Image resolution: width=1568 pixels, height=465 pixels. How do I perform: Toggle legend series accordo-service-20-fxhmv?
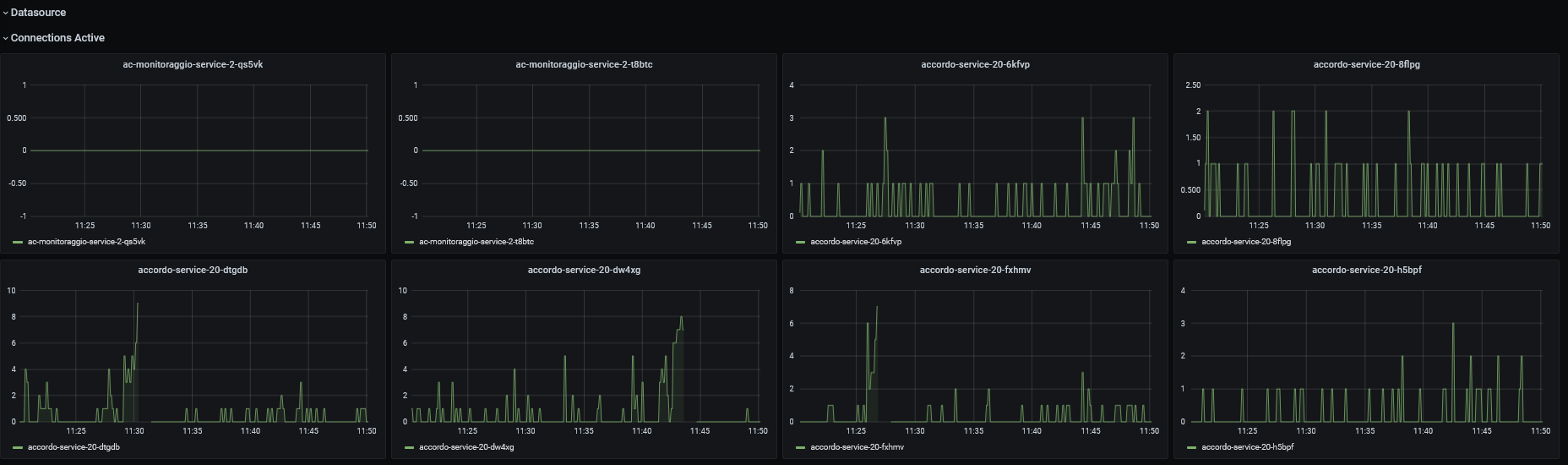(857, 447)
